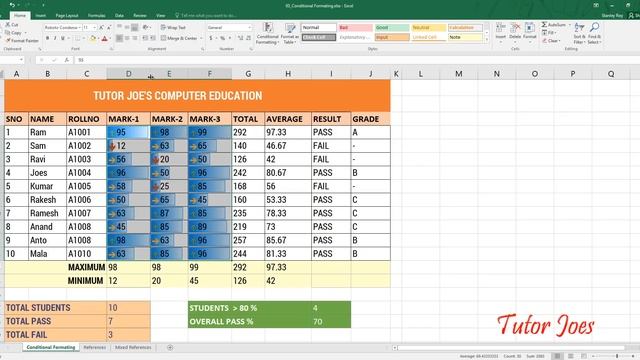Switch to Formulas tab
Image resolution: width=640 pixels, height=360 pixels.
pyautogui.click(x=97, y=16)
